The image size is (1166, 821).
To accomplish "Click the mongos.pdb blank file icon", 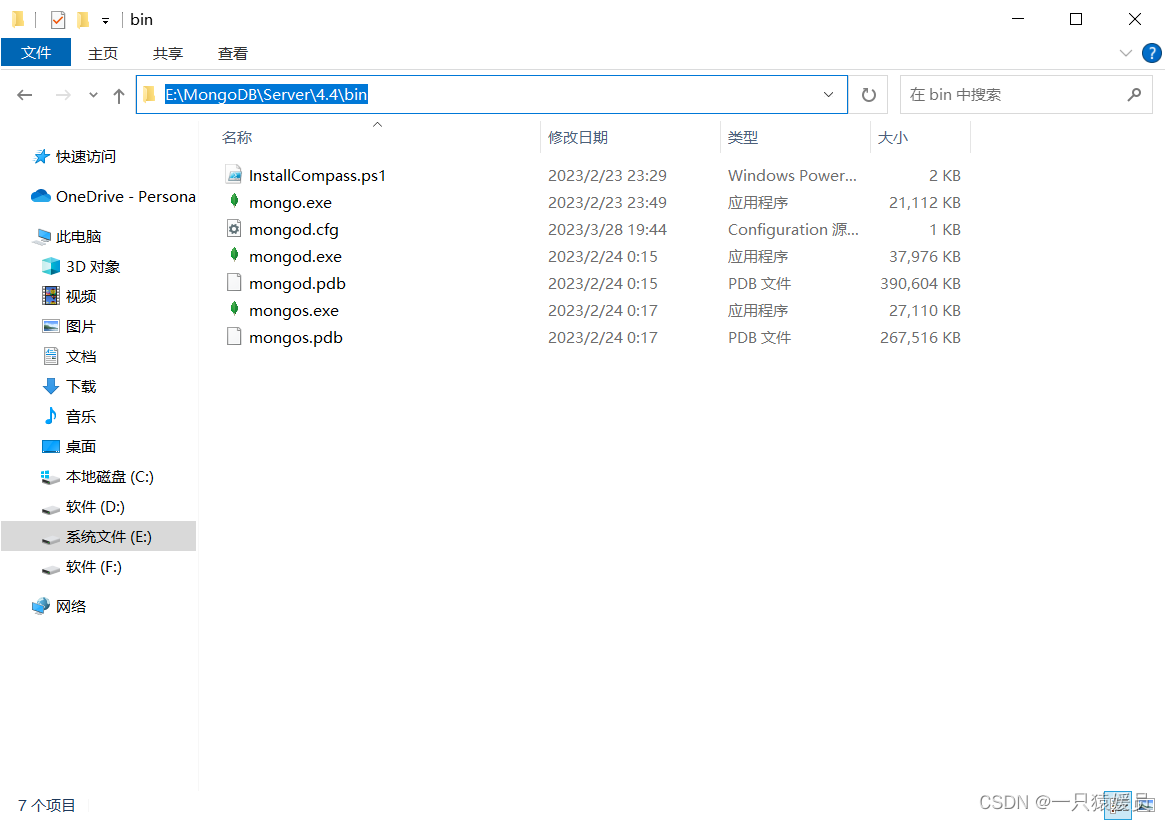I will click(x=234, y=337).
